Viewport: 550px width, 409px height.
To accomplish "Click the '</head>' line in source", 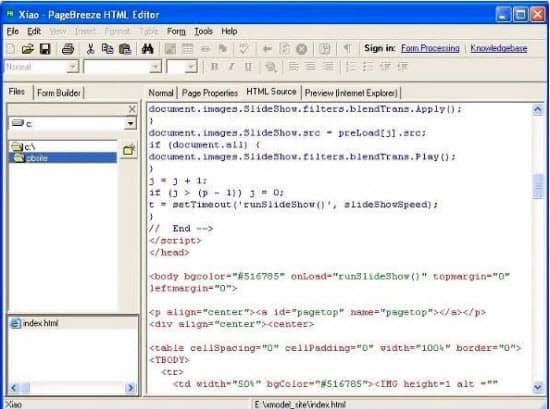I will coord(169,253).
